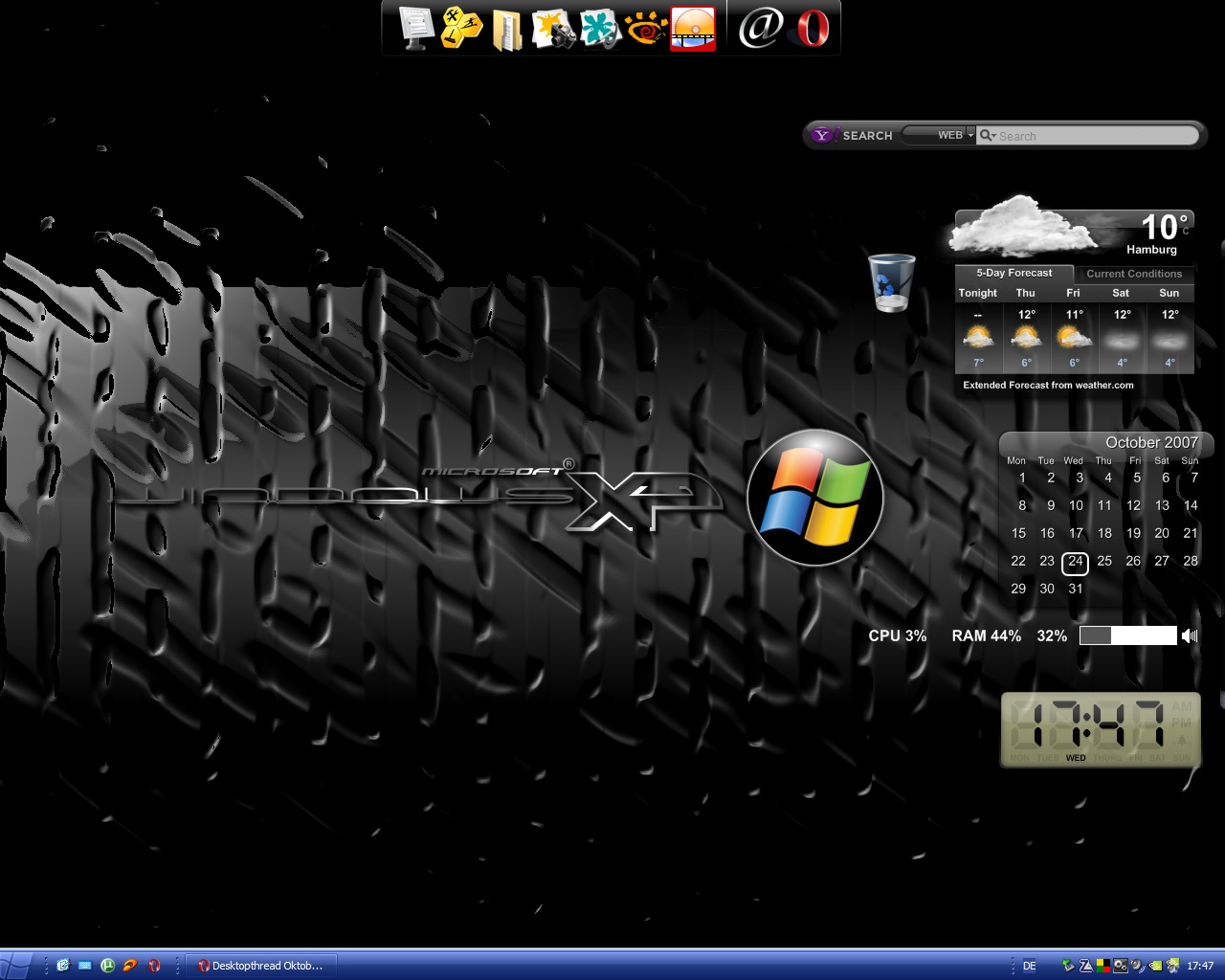
Task: Open the gears tray icon
Action: pos(1121,966)
